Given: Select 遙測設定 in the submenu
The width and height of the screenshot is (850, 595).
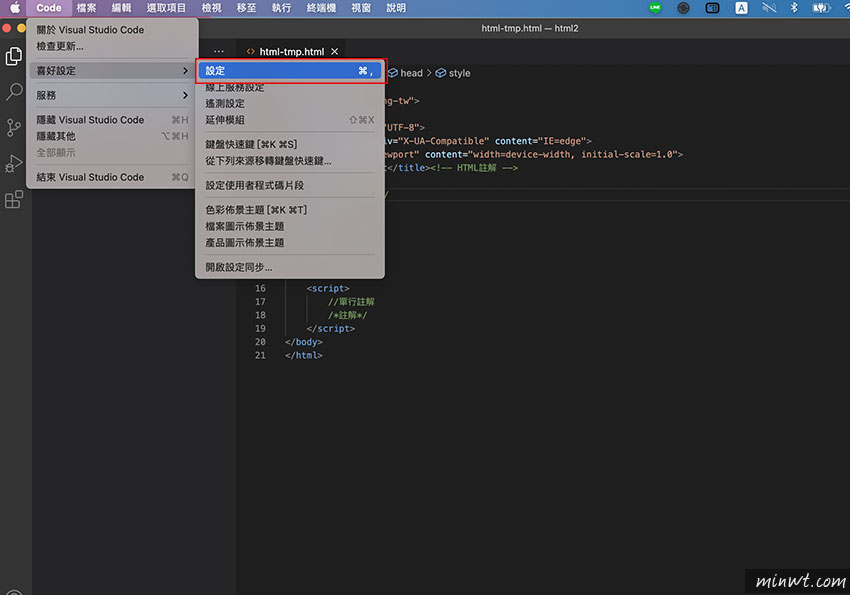Looking at the screenshot, I should click(x=290, y=104).
